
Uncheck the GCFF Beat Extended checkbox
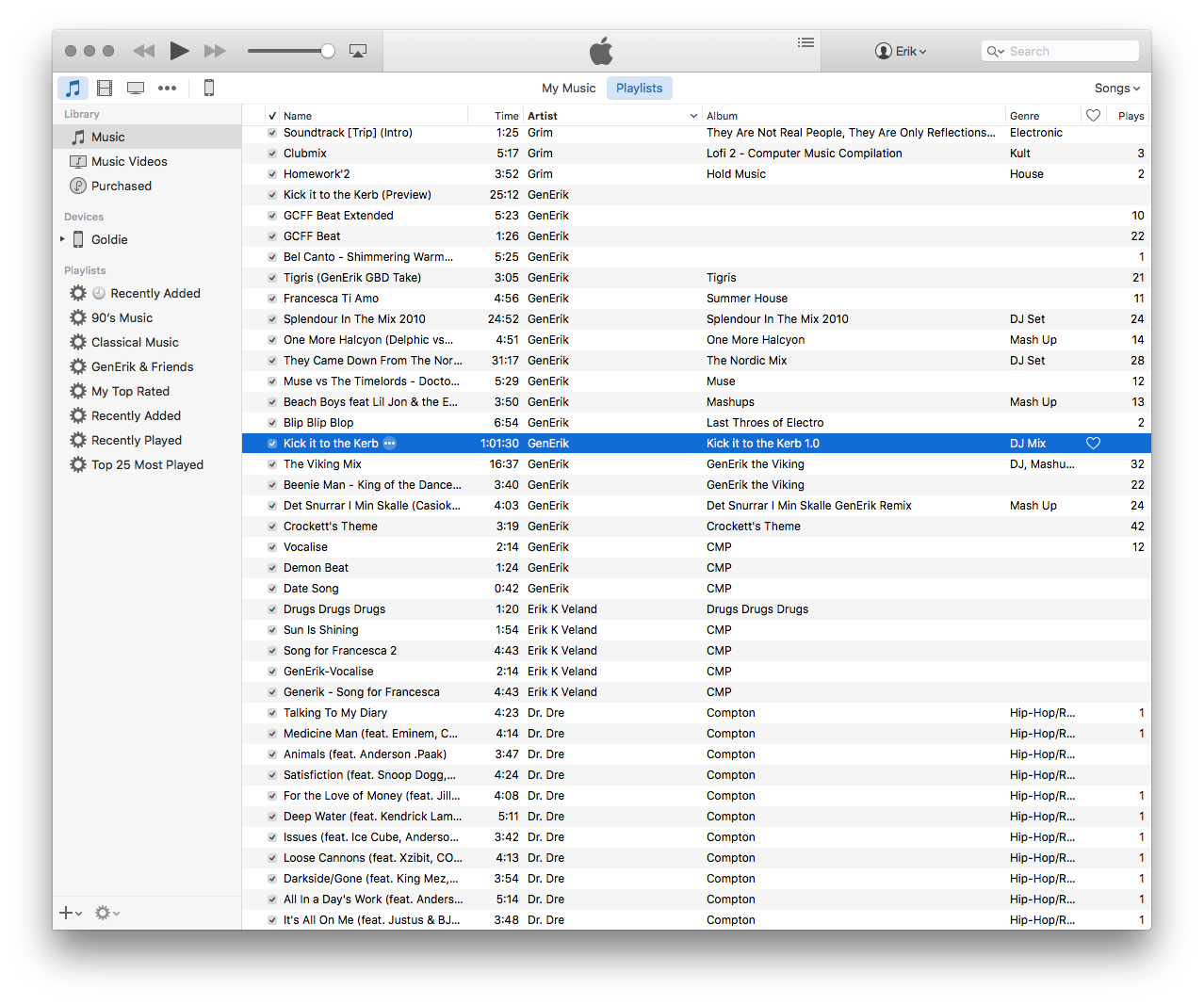(x=272, y=216)
